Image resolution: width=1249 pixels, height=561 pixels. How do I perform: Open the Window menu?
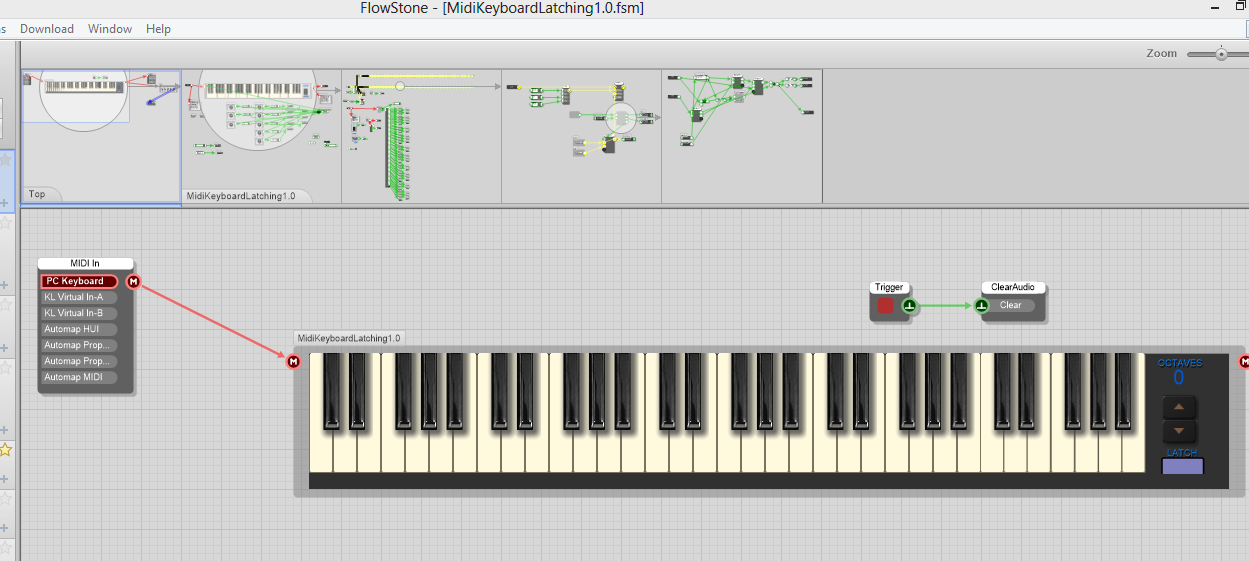110,29
